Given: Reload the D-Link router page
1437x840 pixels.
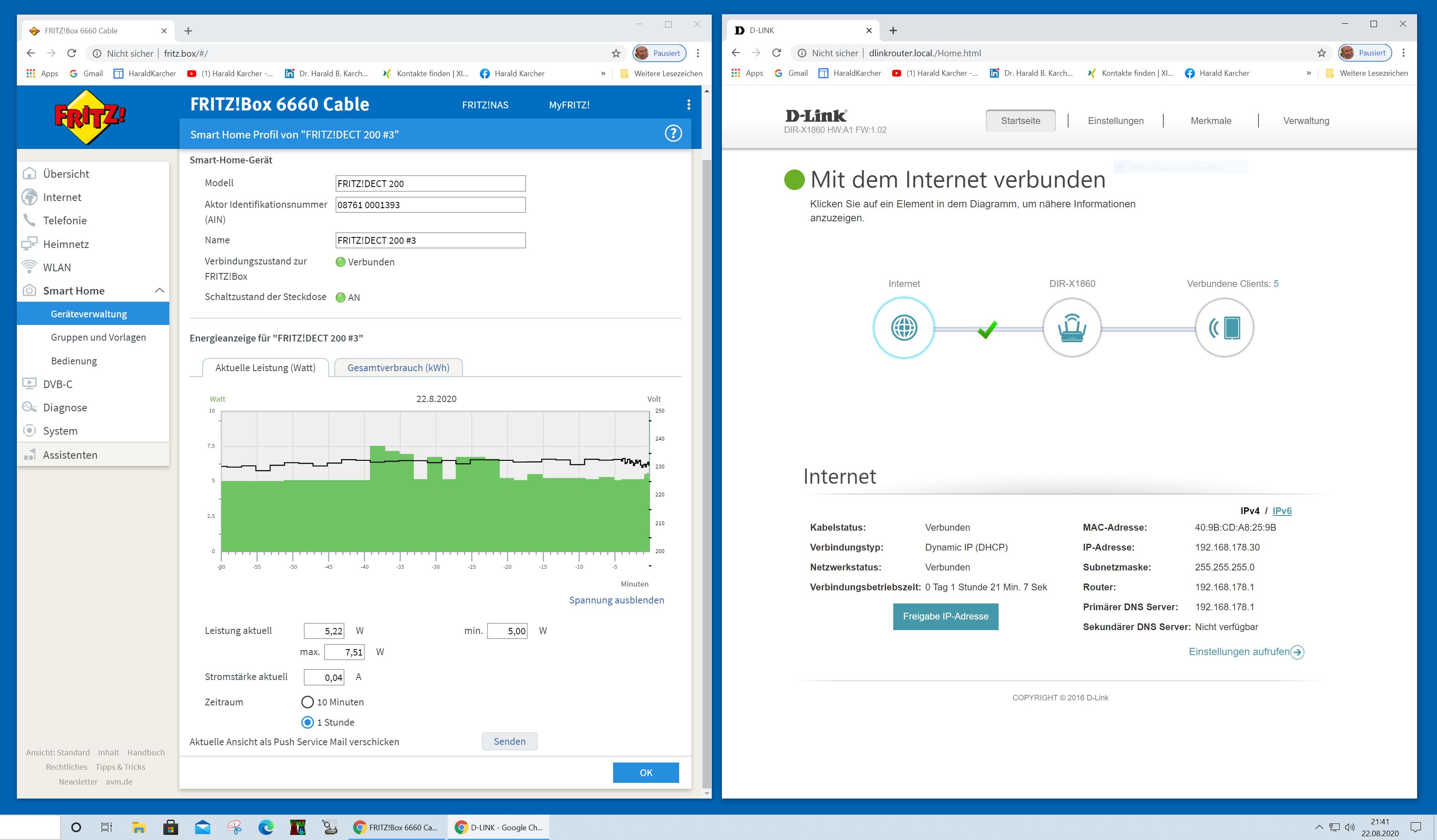Looking at the screenshot, I should pyautogui.click(x=776, y=53).
